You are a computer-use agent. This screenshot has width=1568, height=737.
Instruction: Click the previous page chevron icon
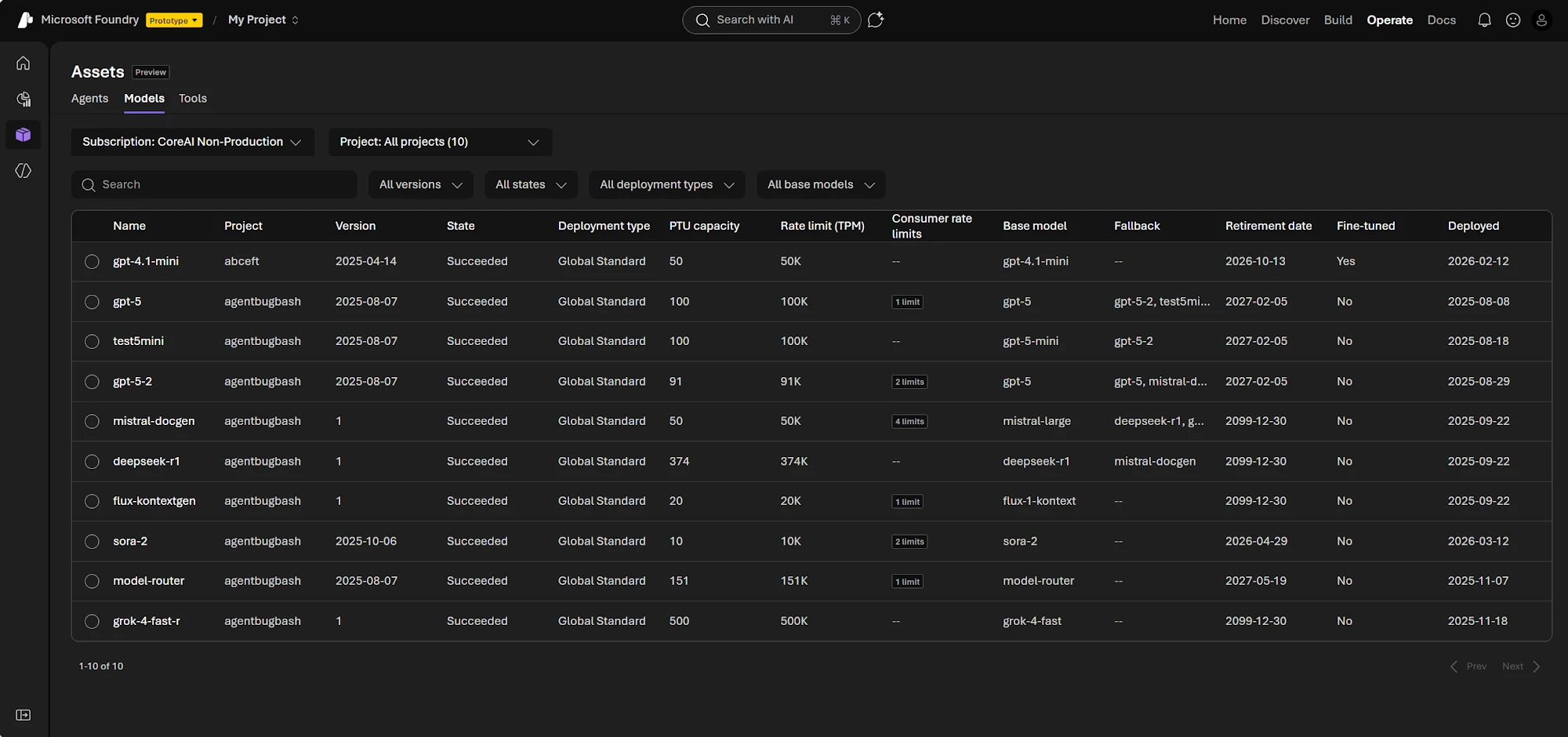click(x=1454, y=666)
